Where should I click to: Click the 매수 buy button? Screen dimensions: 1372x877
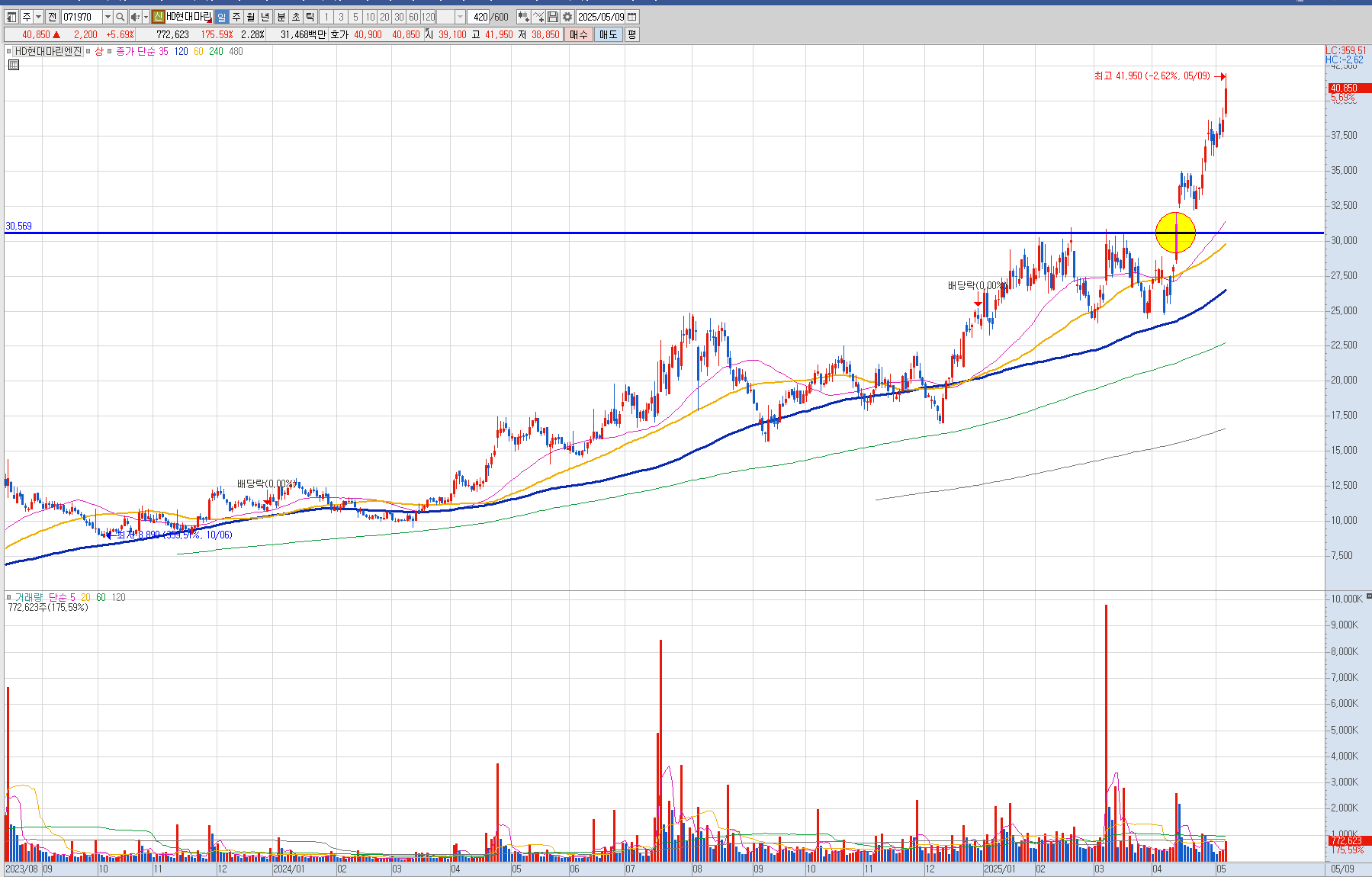click(579, 34)
